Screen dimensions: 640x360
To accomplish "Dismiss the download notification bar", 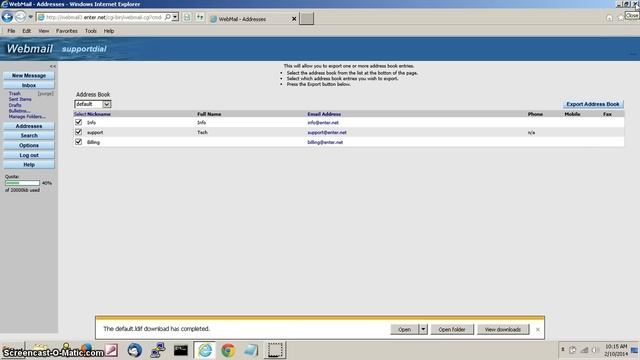I will click(538, 329).
